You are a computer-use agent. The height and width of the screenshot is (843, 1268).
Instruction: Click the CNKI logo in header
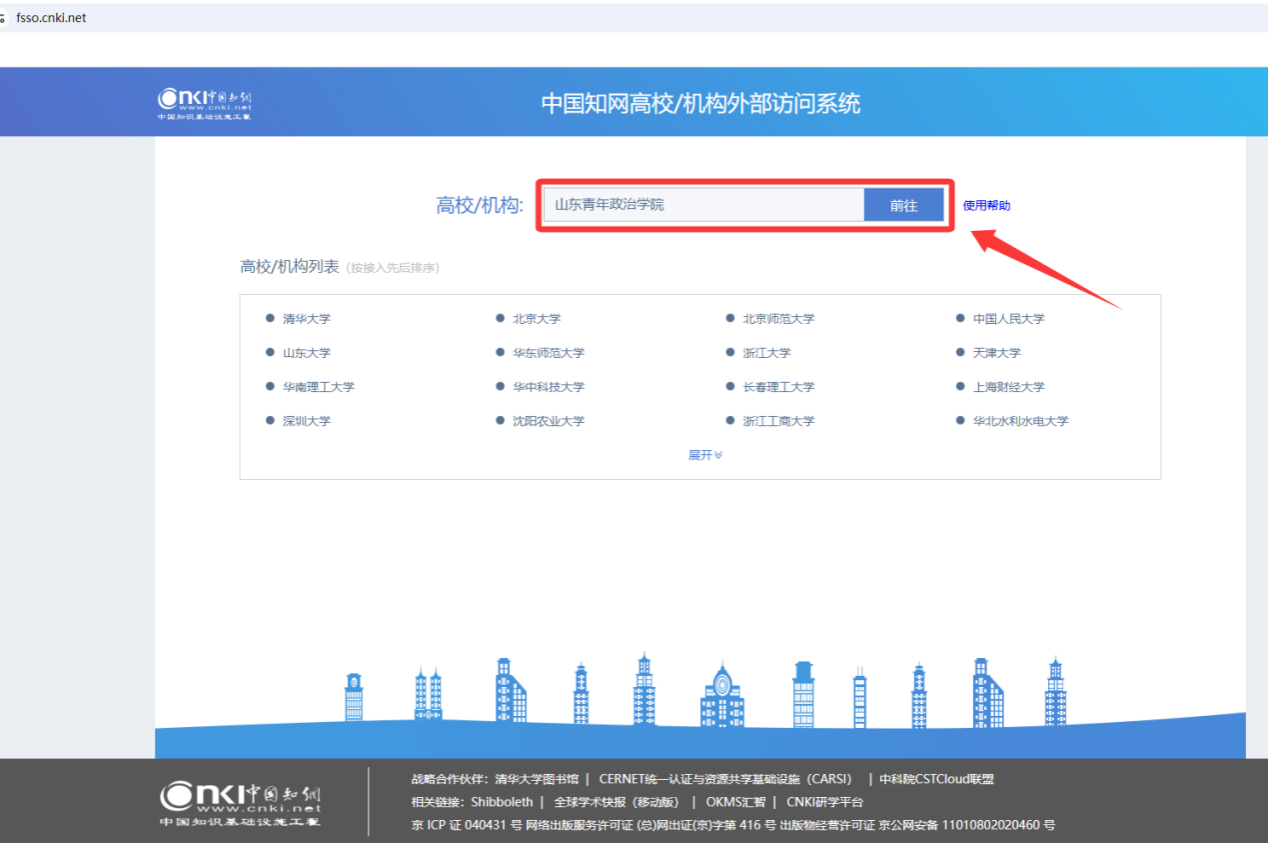[204, 103]
